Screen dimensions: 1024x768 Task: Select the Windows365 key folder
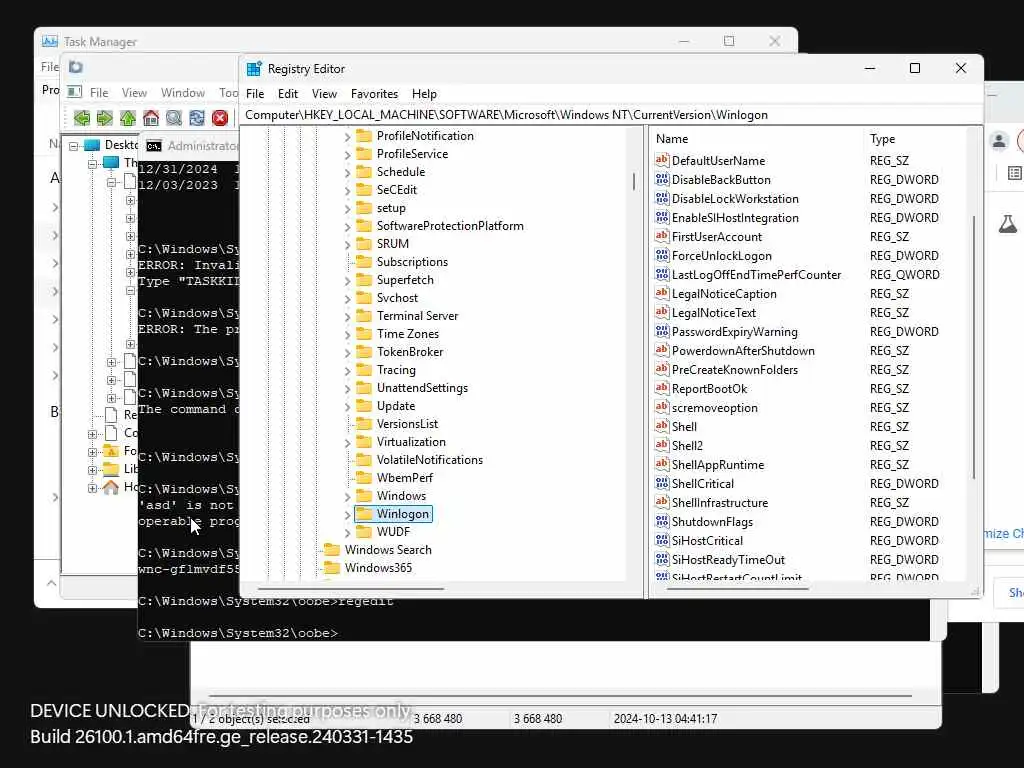(x=378, y=568)
